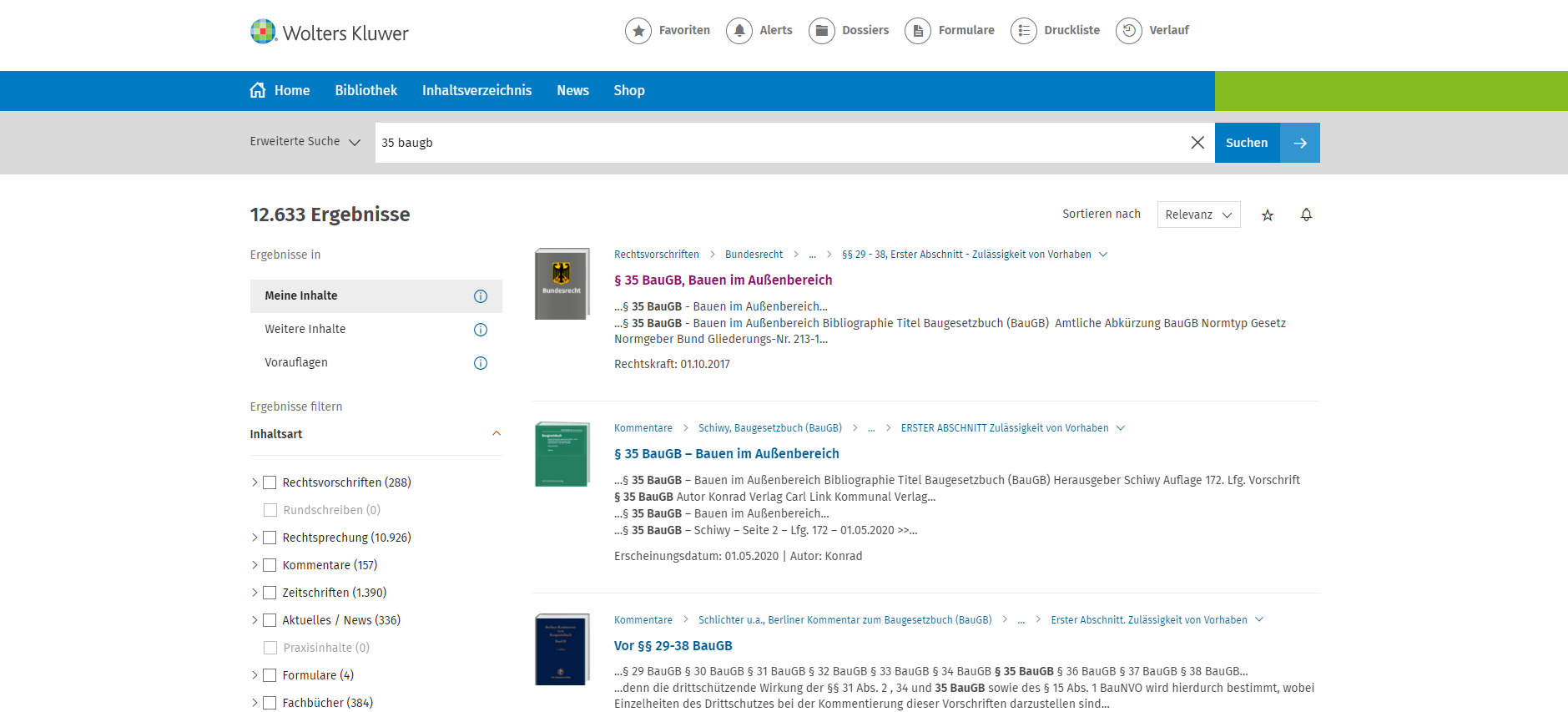1568x712 pixels.
Task: Go to Bibliothek in navigation bar
Action: [366, 91]
